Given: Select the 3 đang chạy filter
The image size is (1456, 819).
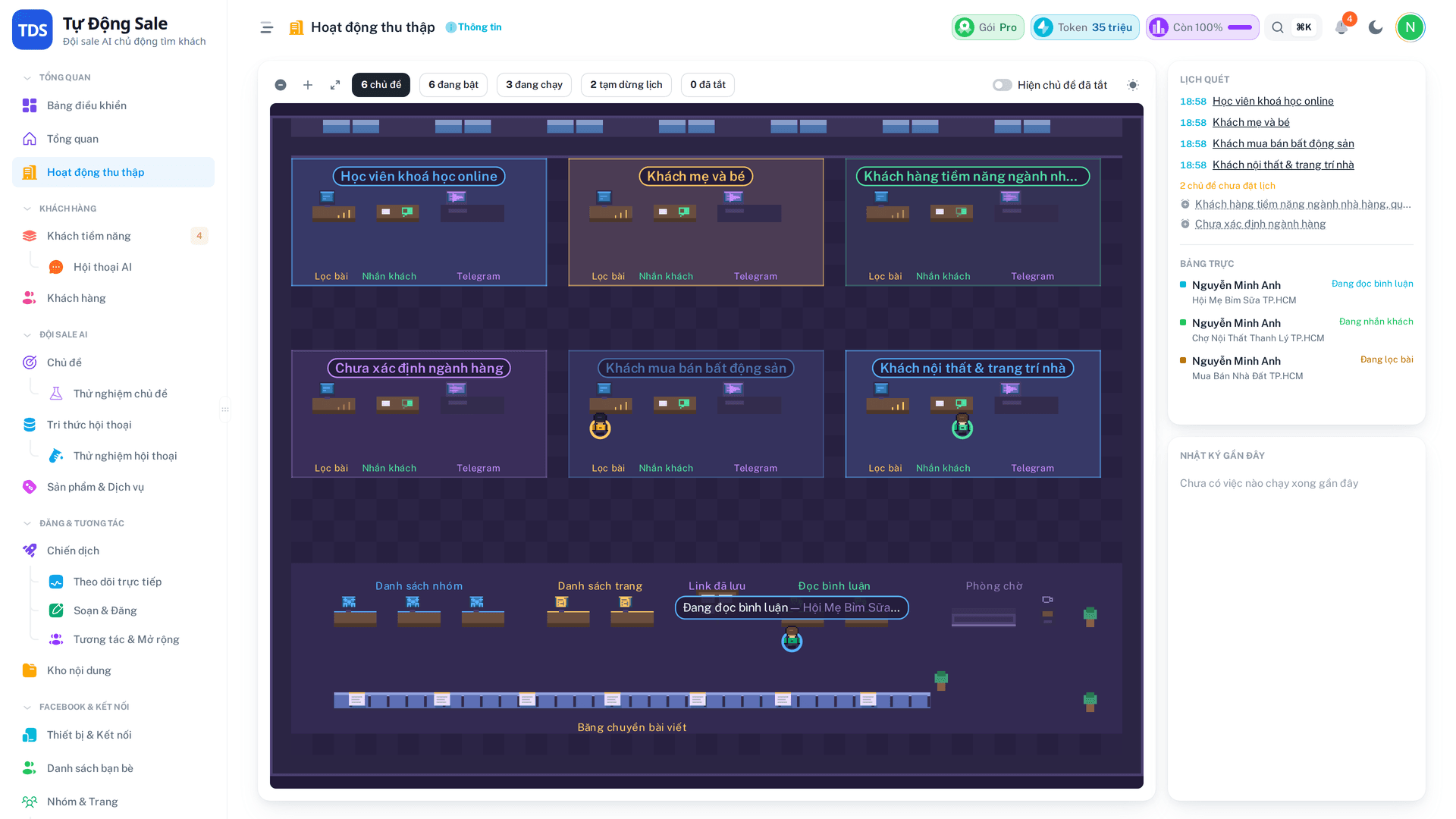Looking at the screenshot, I should 534,85.
